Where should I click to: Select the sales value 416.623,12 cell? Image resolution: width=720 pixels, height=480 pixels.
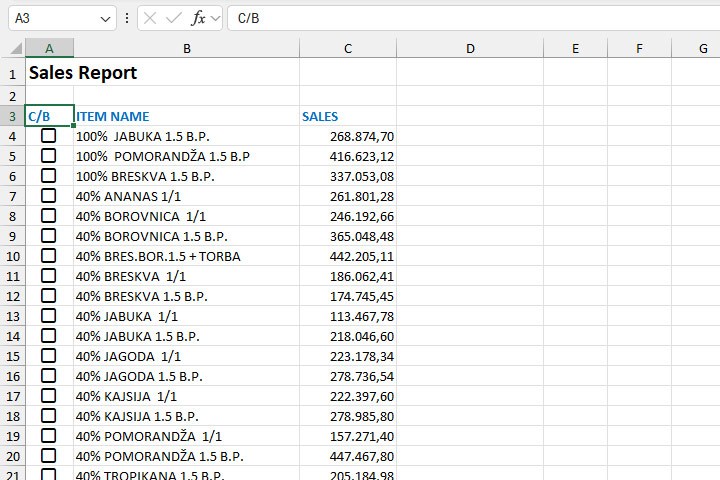(x=348, y=156)
